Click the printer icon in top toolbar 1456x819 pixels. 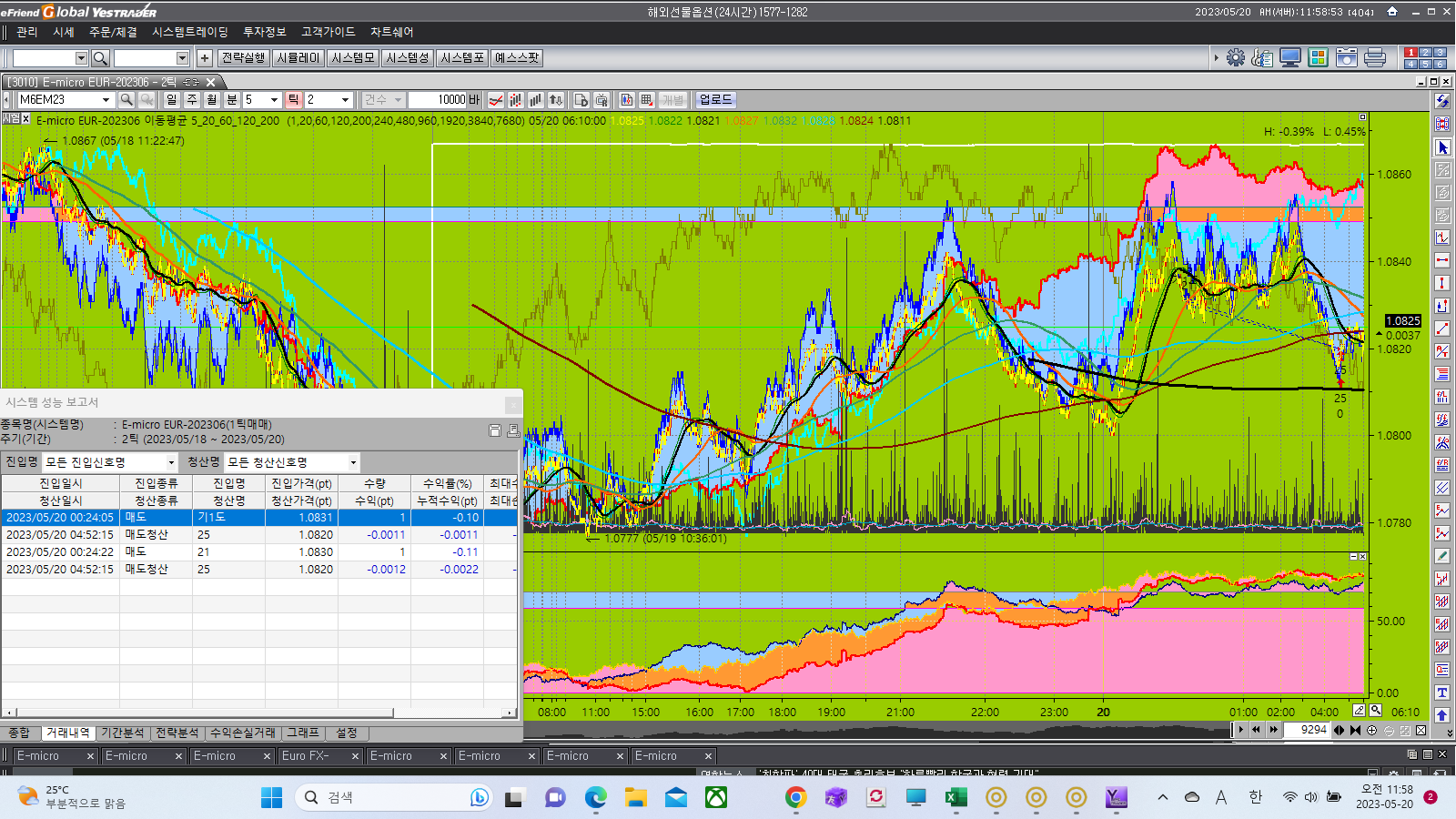click(1375, 57)
